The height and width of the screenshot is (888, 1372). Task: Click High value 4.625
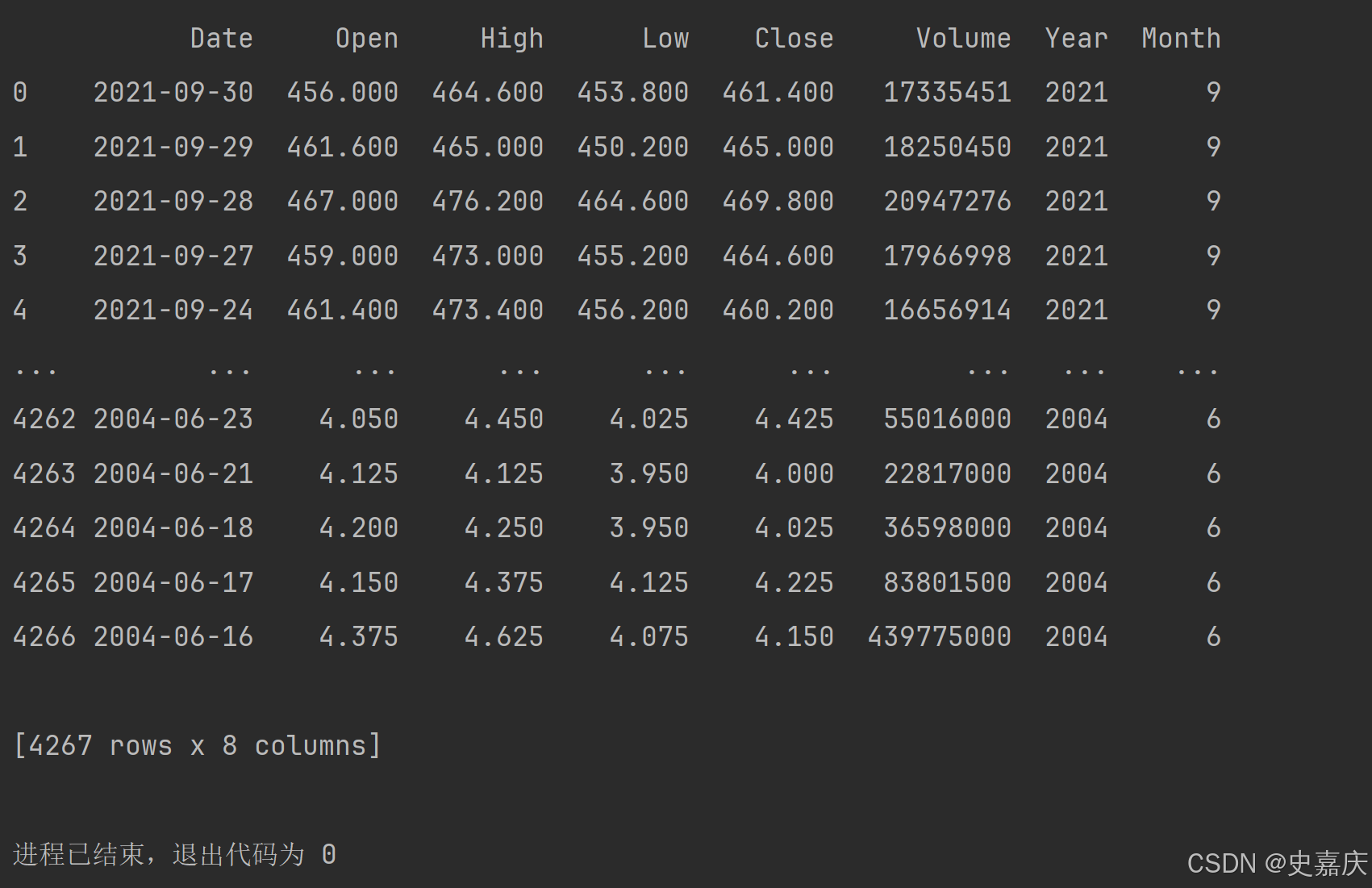504,636
